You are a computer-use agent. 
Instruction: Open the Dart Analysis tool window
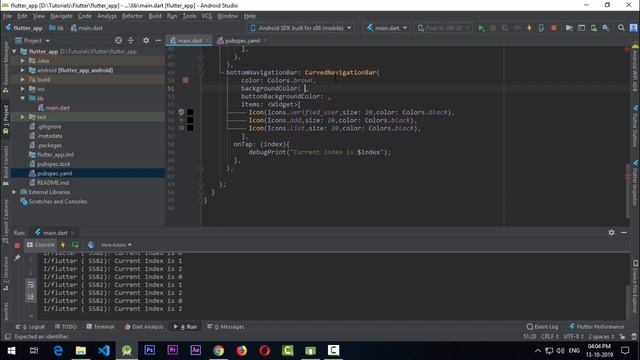click(x=144, y=327)
